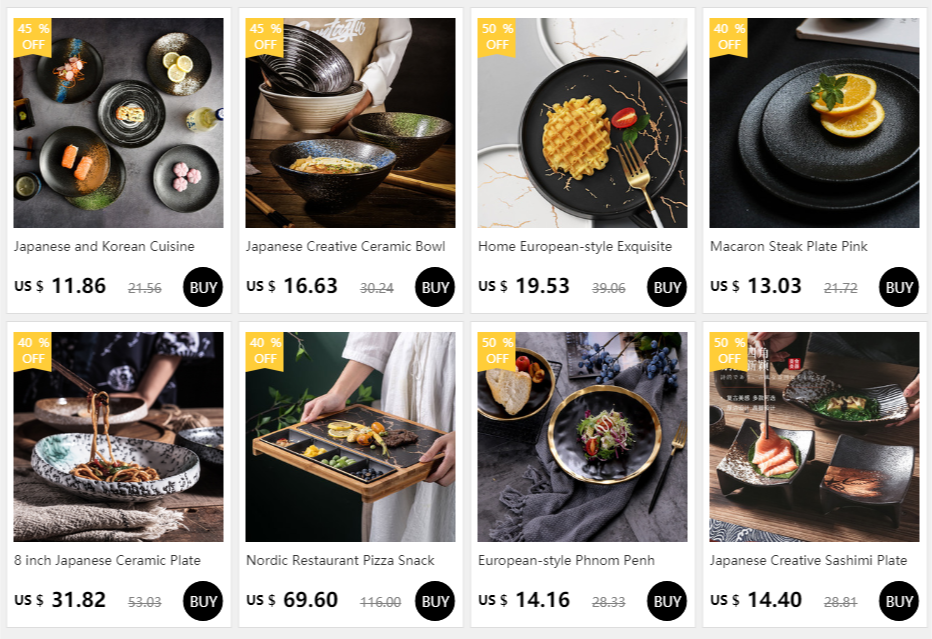Select the Nordic Restaurant Pizza Snack title
The height and width of the screenshot is (639, 932).
340,561
